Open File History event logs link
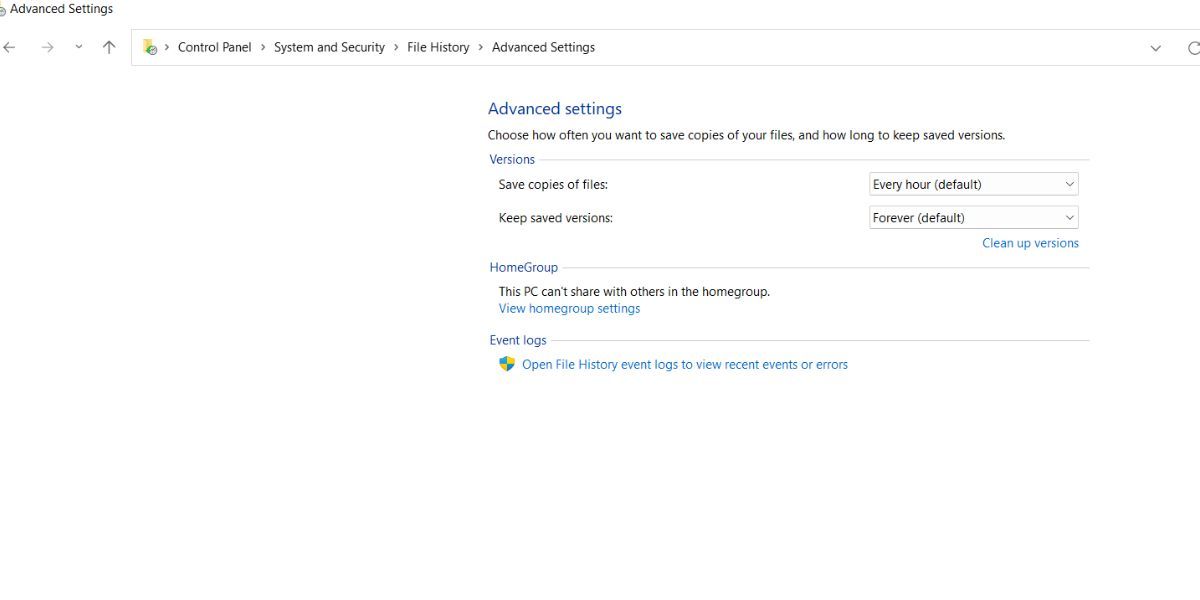Image resolution: width=1200 pixels, height=600 pixels. point(685,364)
